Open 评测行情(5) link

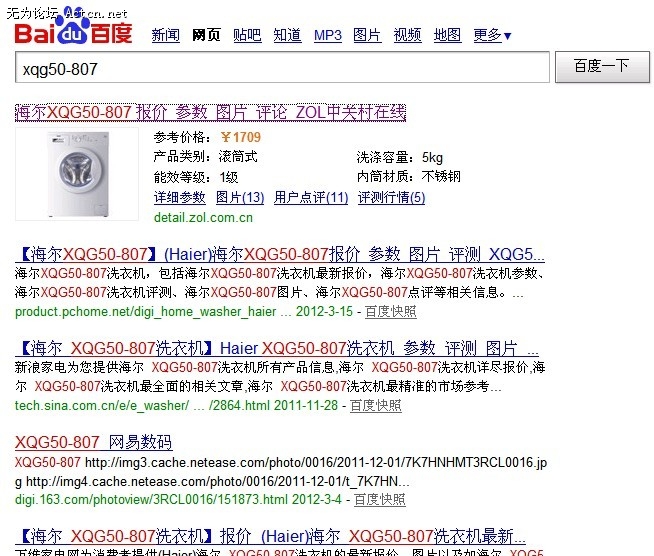(391, 198)
